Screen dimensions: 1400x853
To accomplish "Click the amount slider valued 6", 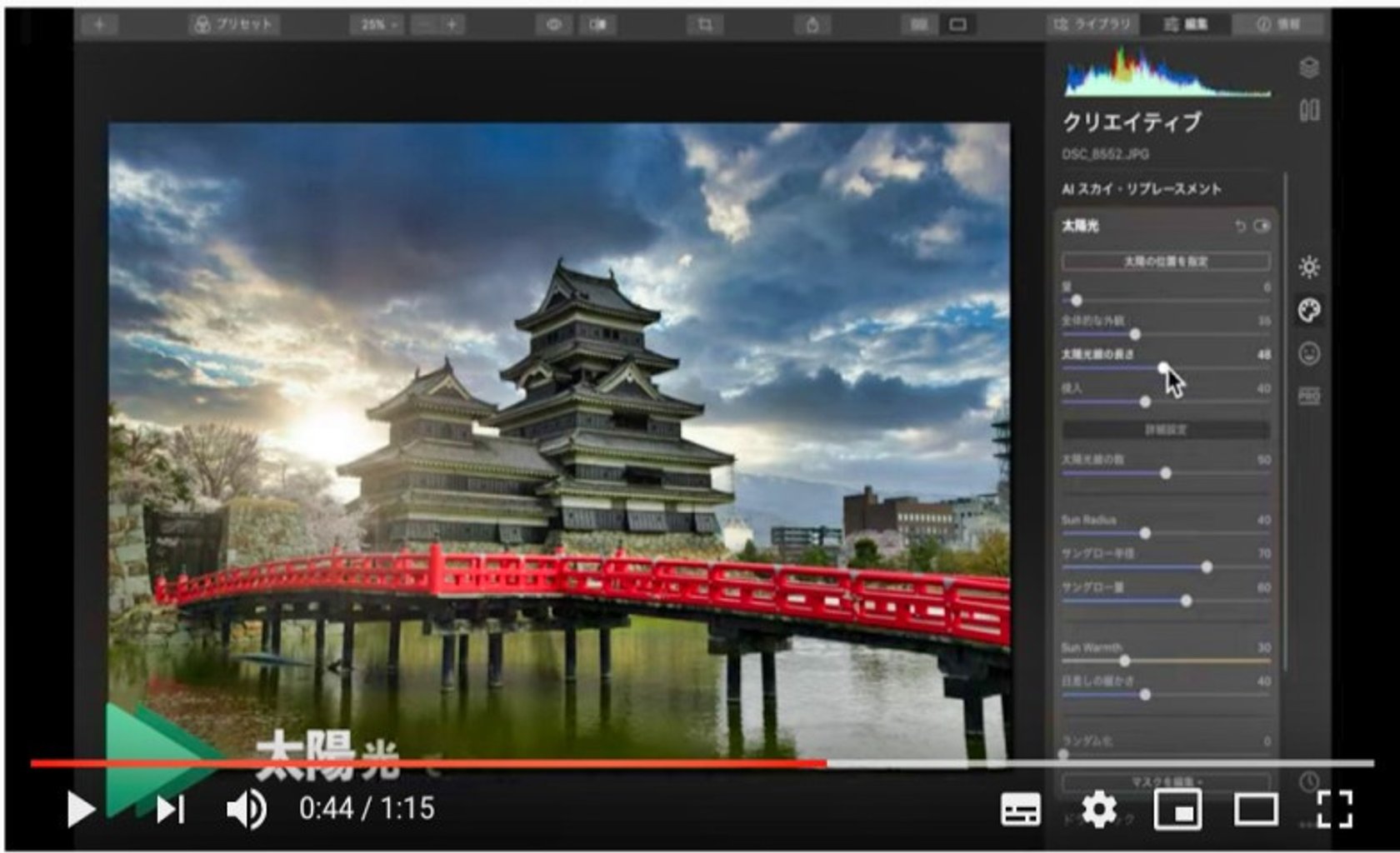I will coord(1166,300).
